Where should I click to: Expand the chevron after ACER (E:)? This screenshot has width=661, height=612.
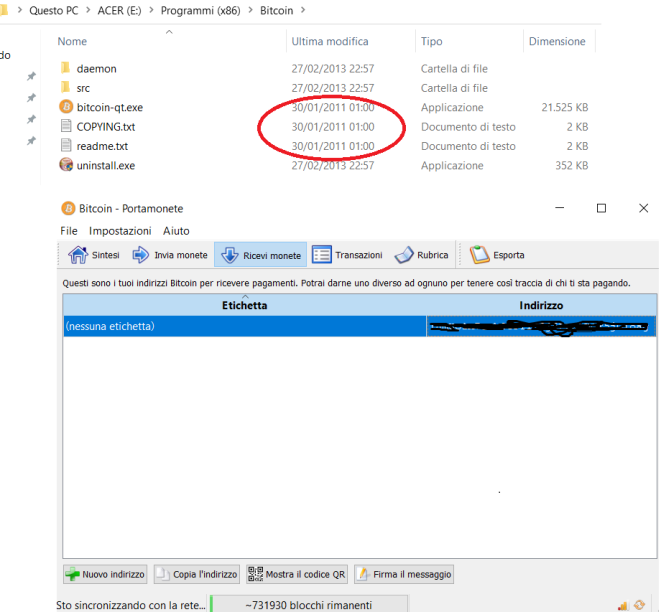pyautogui.click(x=151, y=10)
